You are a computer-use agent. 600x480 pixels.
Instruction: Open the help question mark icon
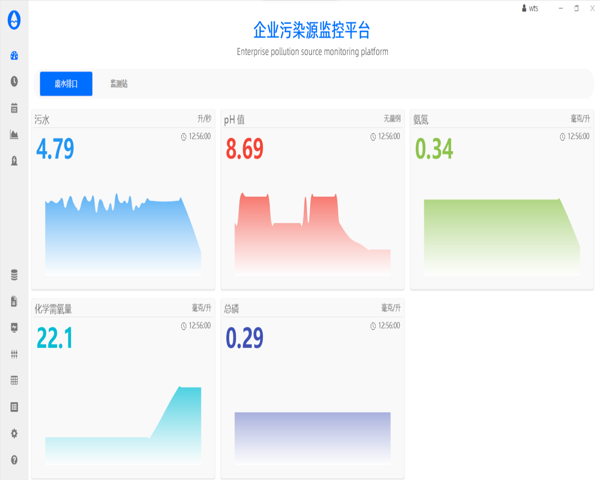pyautogui.click(x=14, y=460)
